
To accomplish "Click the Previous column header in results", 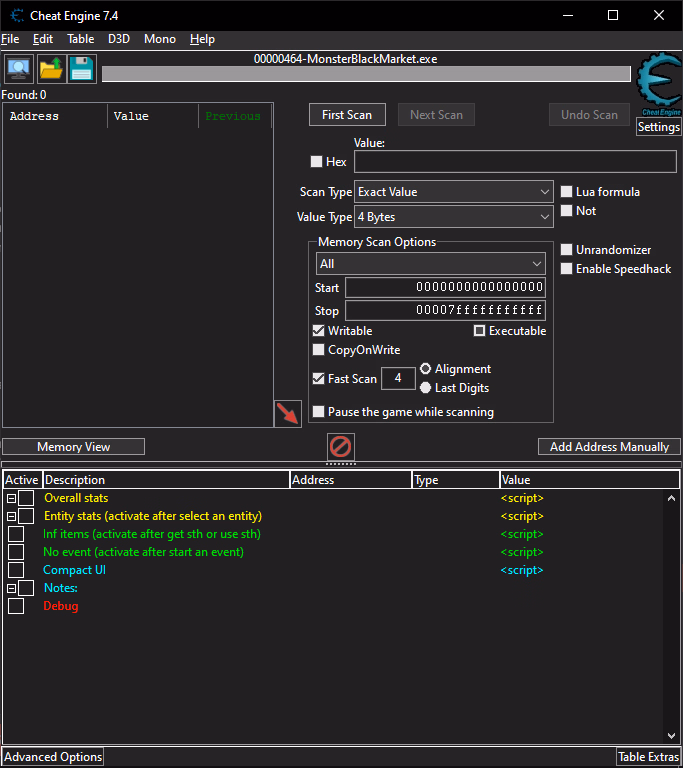I will tap(235, 116).
